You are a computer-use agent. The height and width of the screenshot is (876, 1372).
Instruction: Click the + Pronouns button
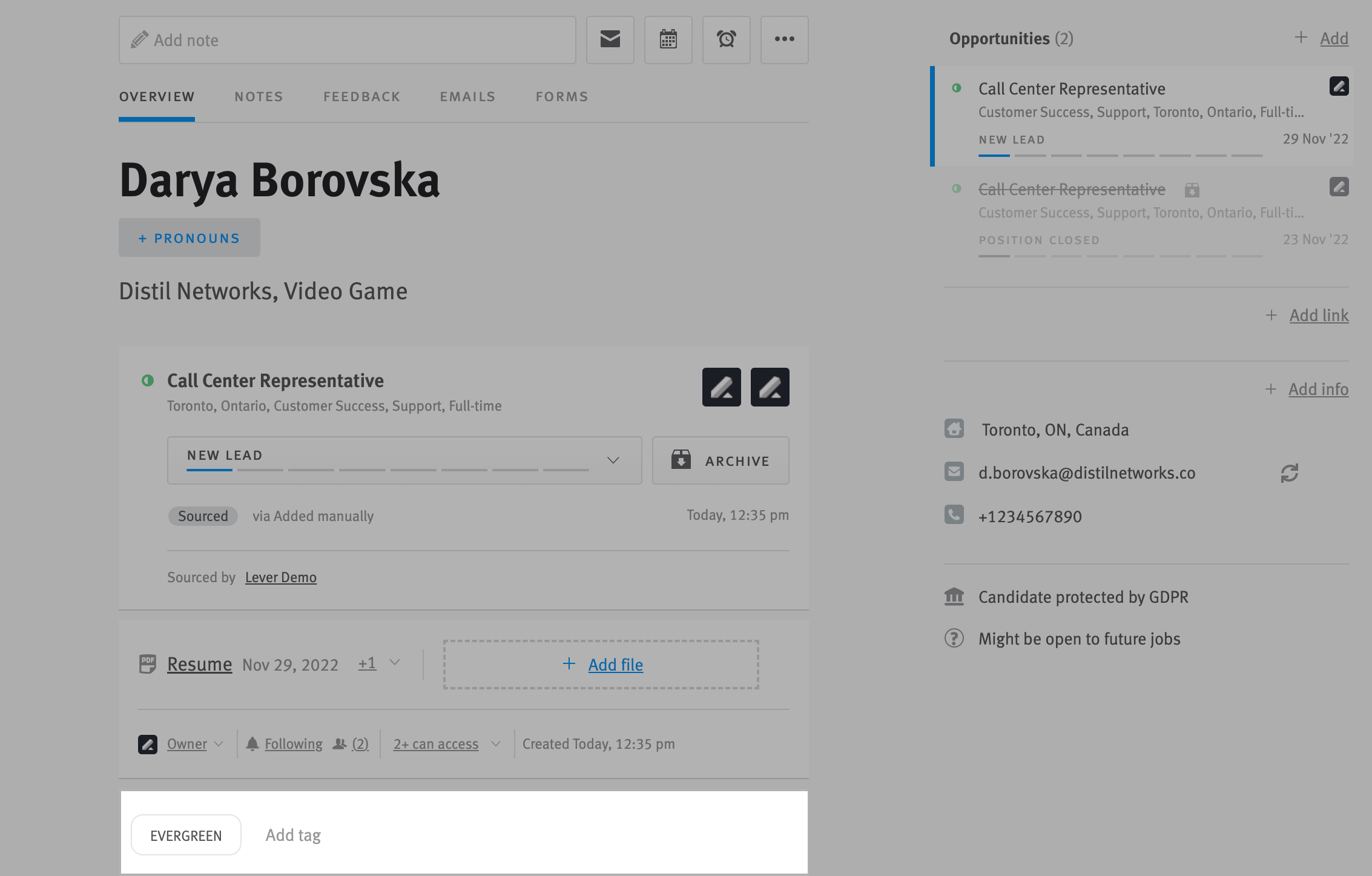[x=189, y=238]
